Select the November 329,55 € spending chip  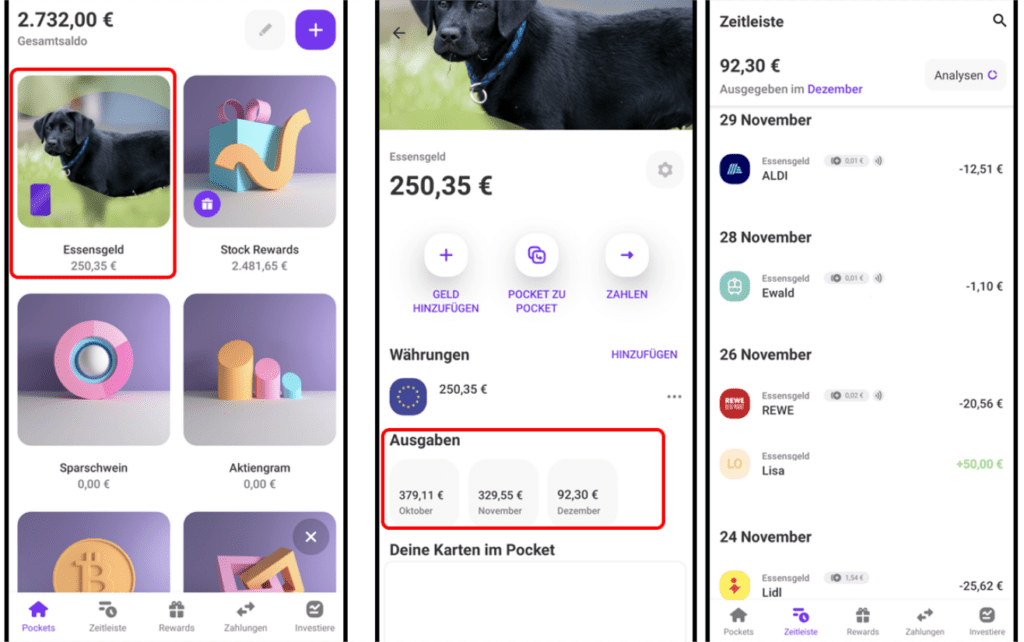[x=502, y=492]
